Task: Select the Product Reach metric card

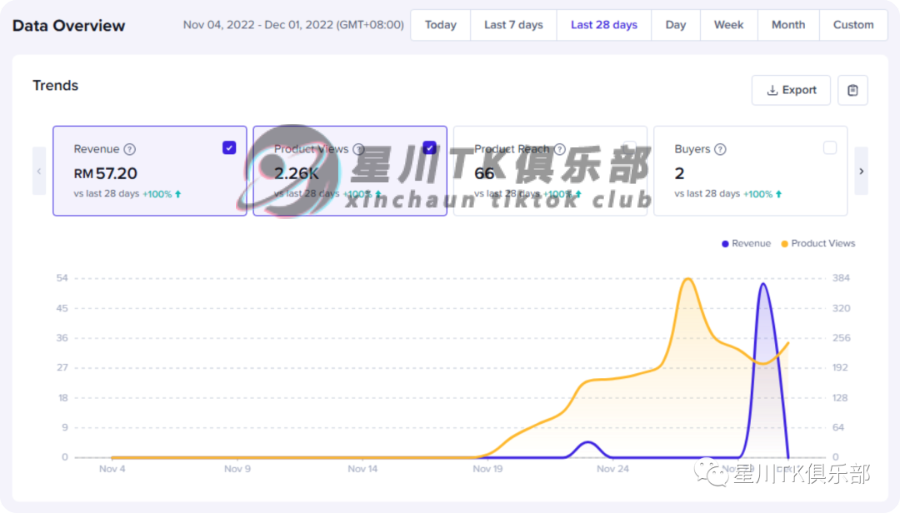Action: [550, 171]
